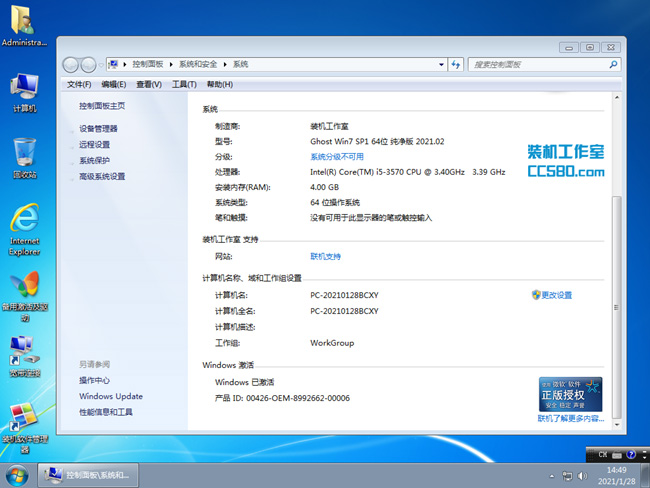Click the 更改设置 link
This screenshot has height=488, width=650.
557,295
